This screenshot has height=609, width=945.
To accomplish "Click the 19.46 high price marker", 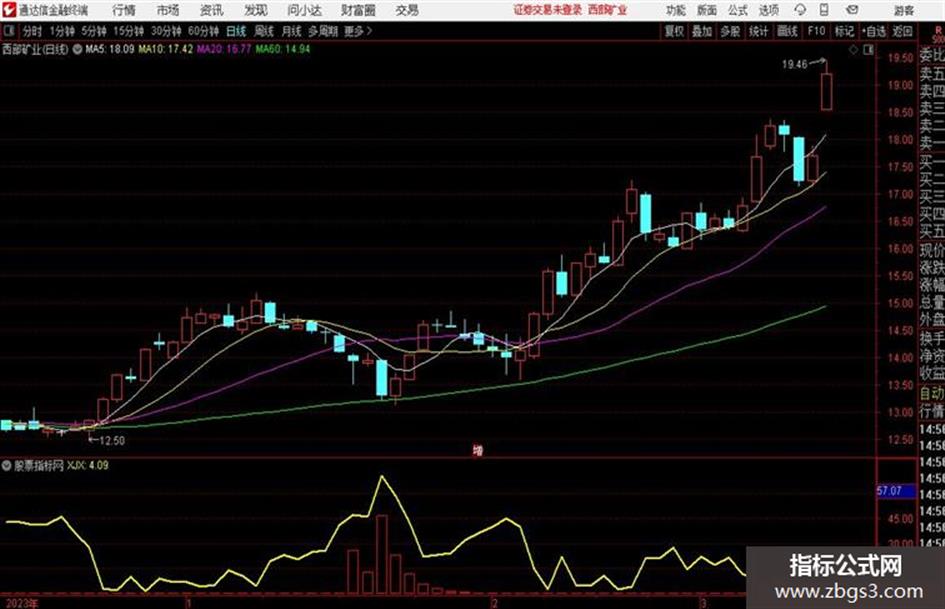I will (x=794, y=64).
